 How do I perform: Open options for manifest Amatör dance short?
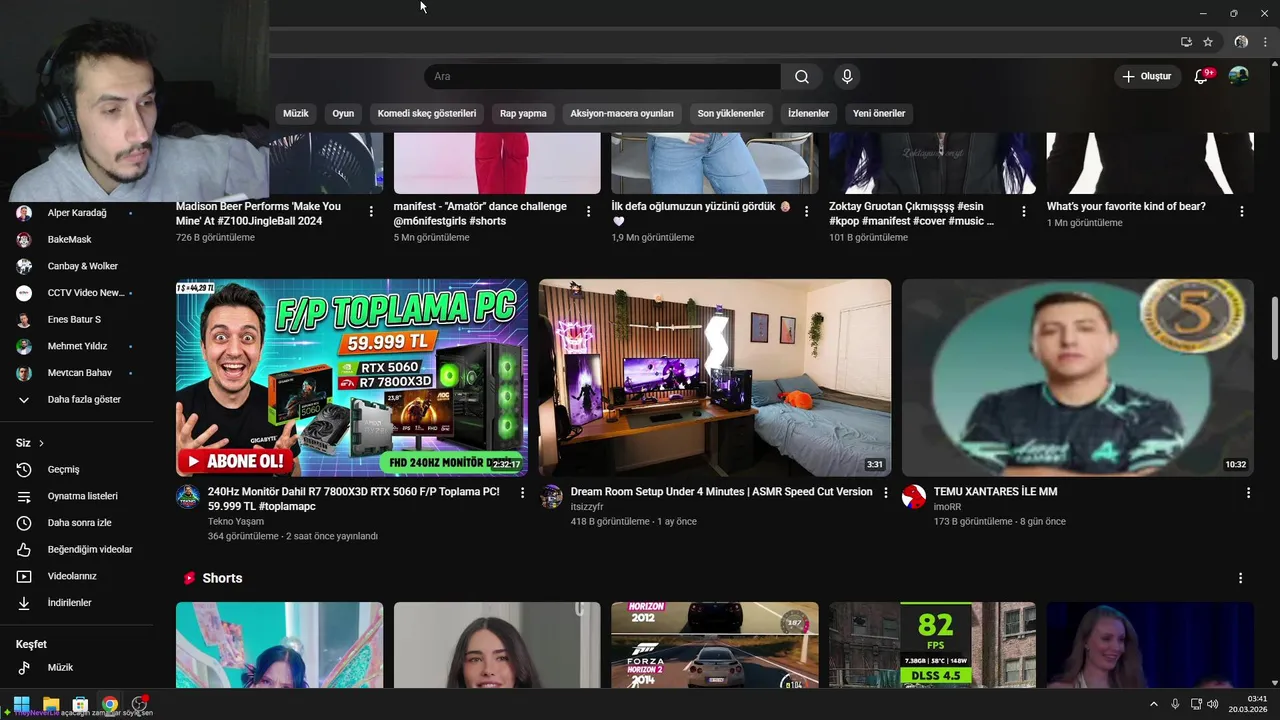click(589, 212)
